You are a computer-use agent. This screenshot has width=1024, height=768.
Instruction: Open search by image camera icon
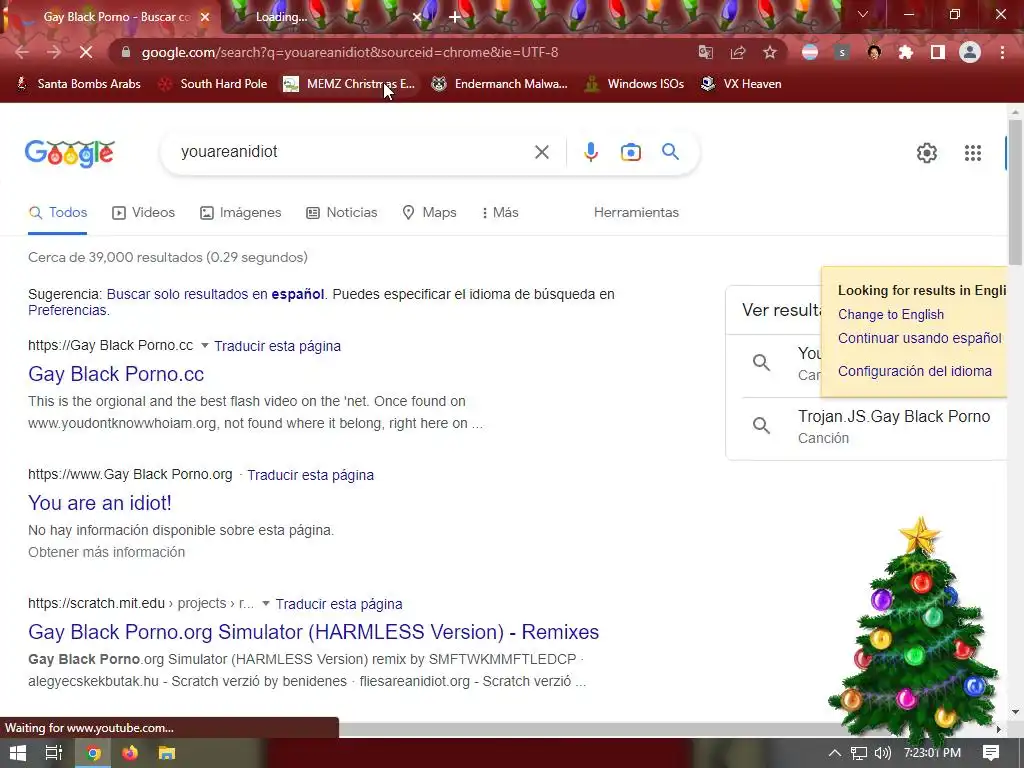tap(631, 152)
